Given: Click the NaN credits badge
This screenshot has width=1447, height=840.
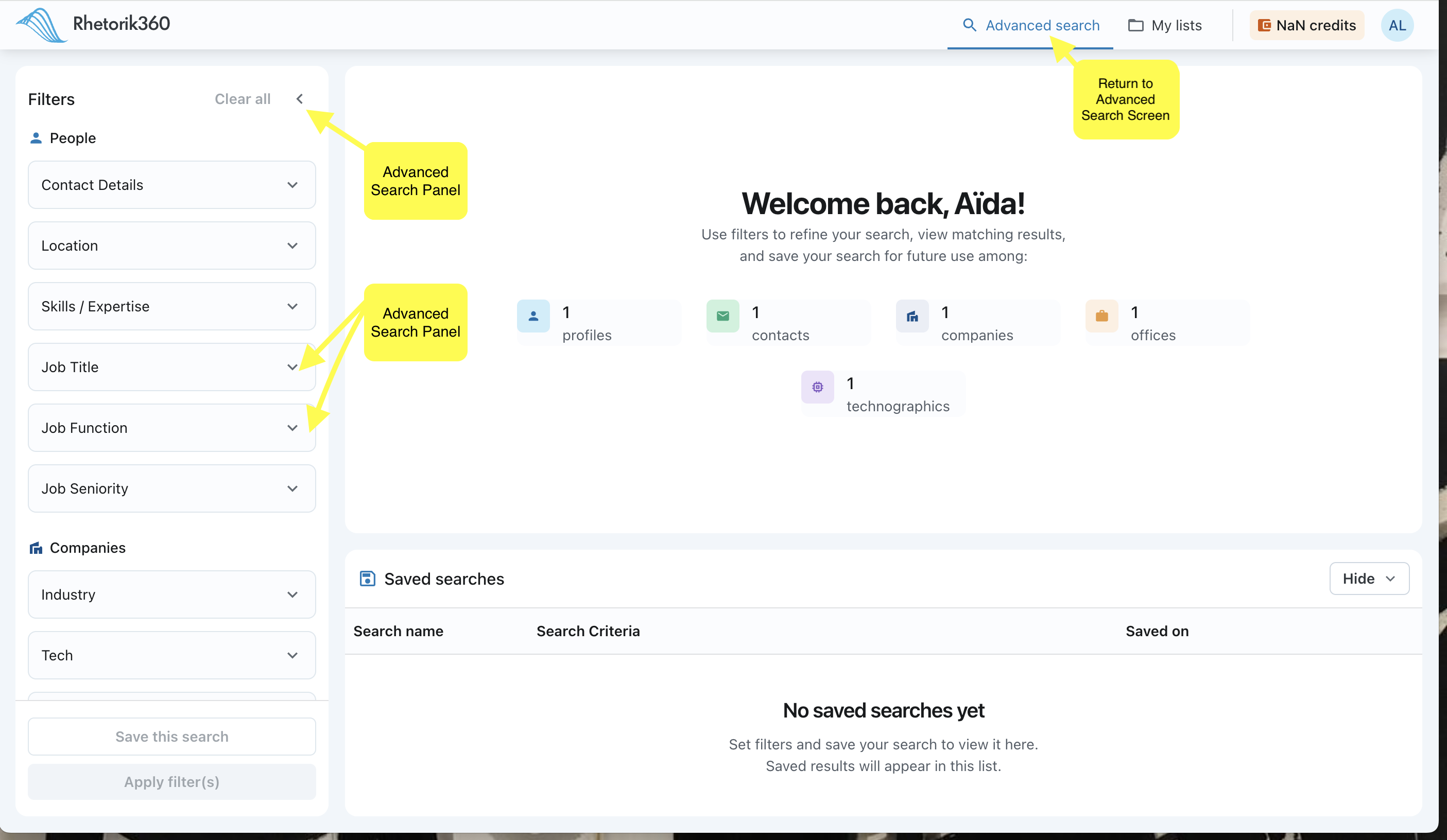Looking at the screenshot, I should point(1306,25).
